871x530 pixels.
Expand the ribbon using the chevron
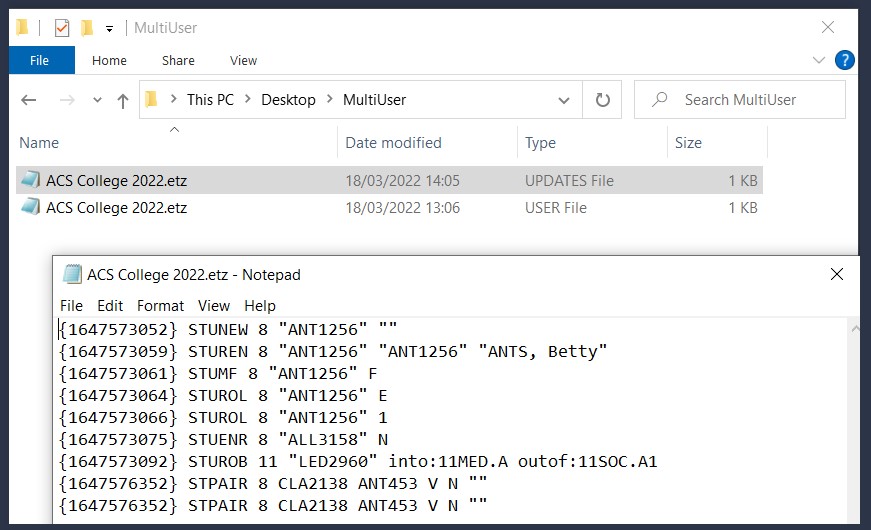[x=818, y=60]
